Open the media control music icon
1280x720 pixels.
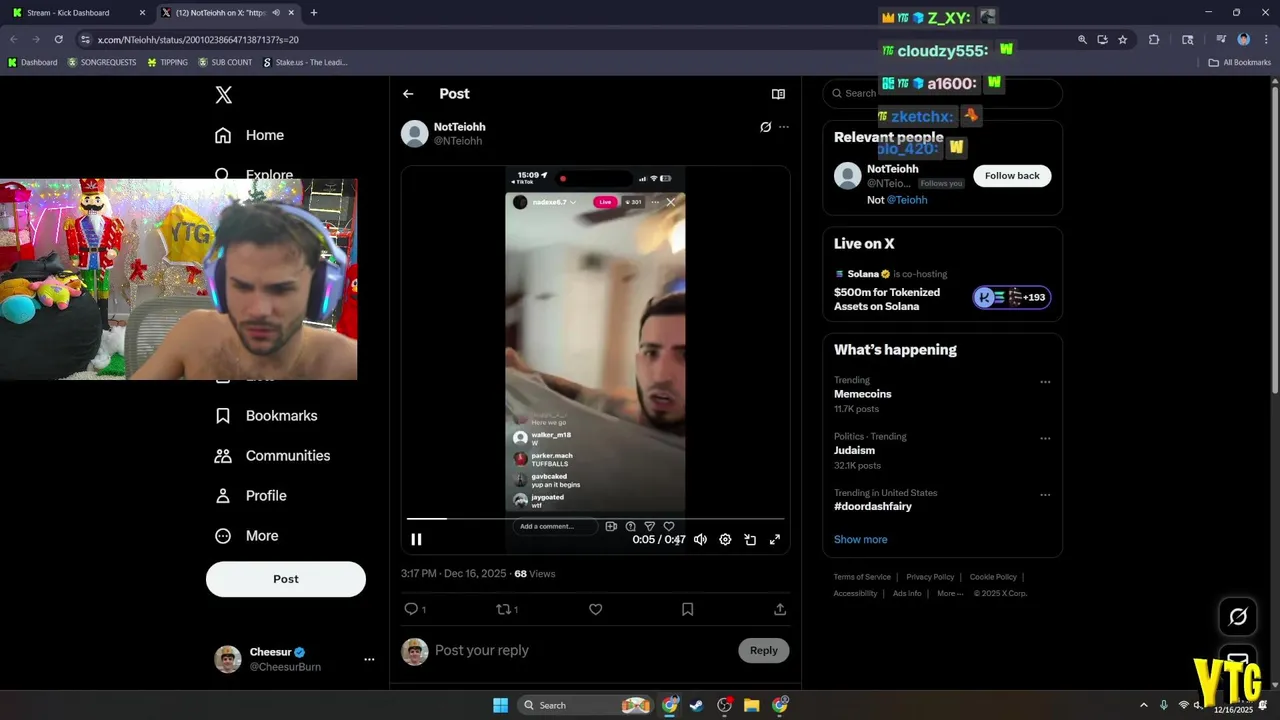1221,40
